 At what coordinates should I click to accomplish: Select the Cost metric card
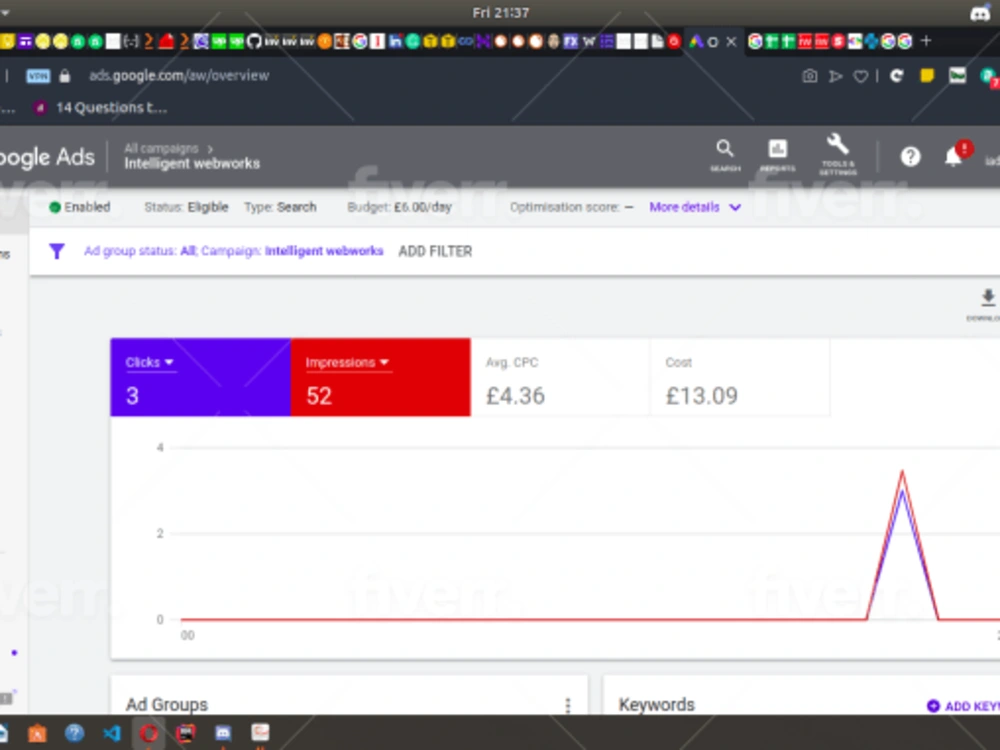(740, 378)
